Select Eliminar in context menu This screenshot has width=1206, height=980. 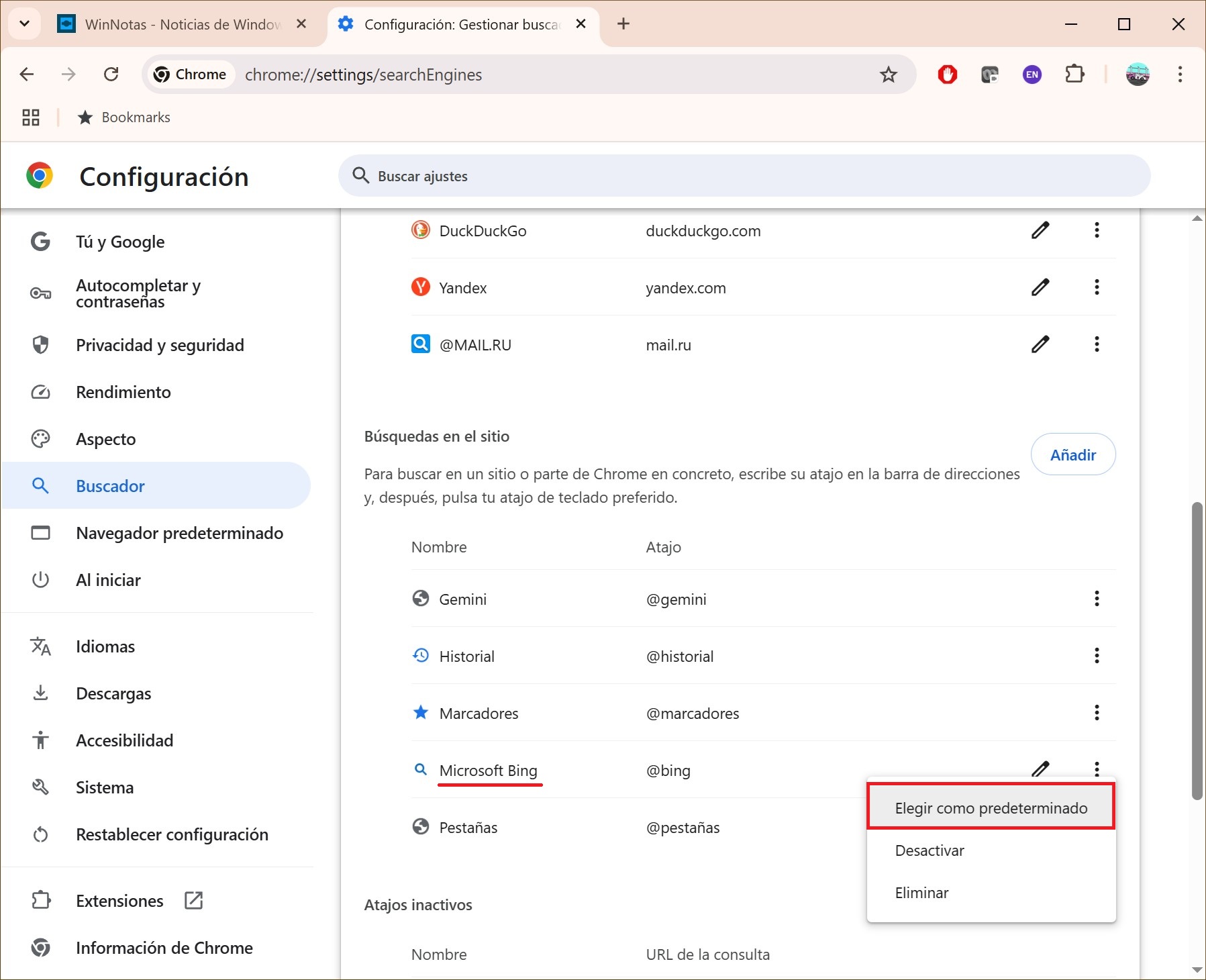(x=991, y=893)
